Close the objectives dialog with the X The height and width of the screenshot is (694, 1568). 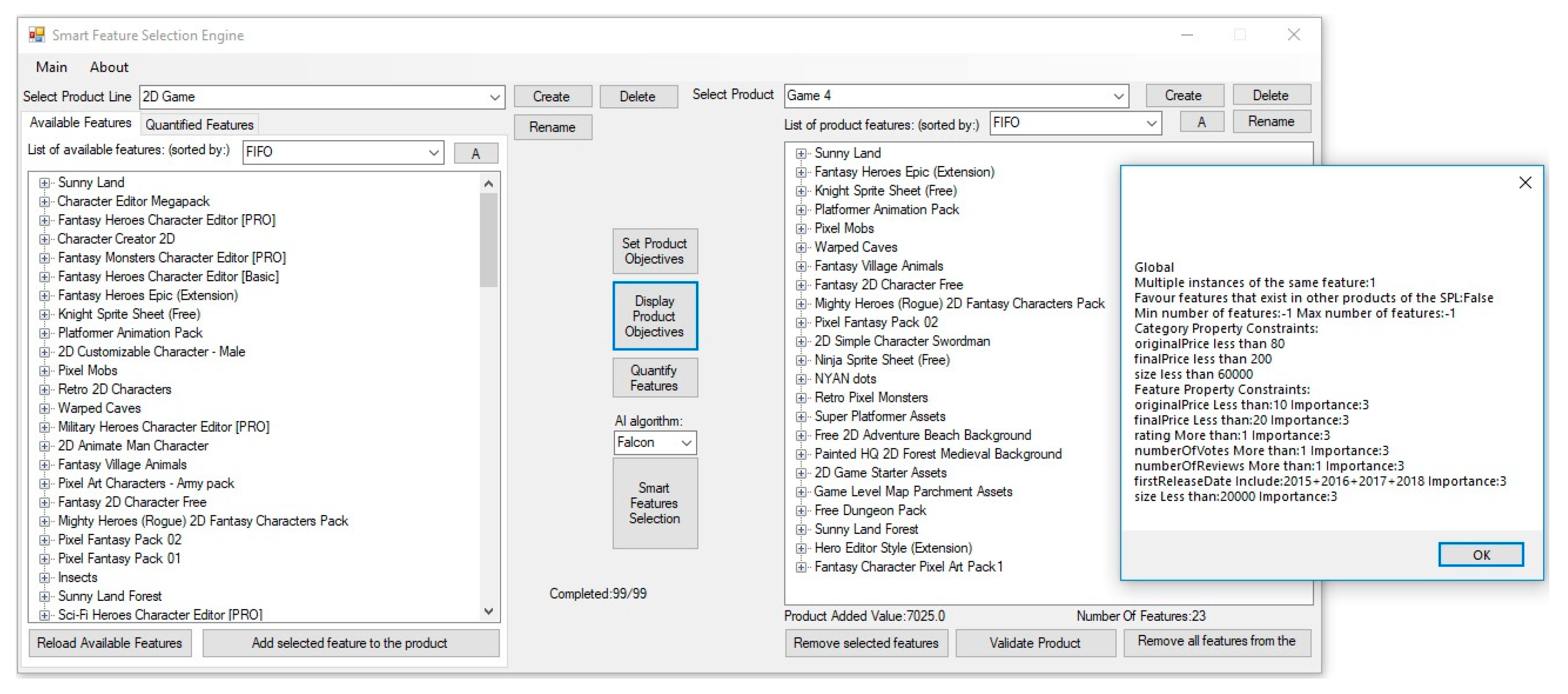point(1525,183)
